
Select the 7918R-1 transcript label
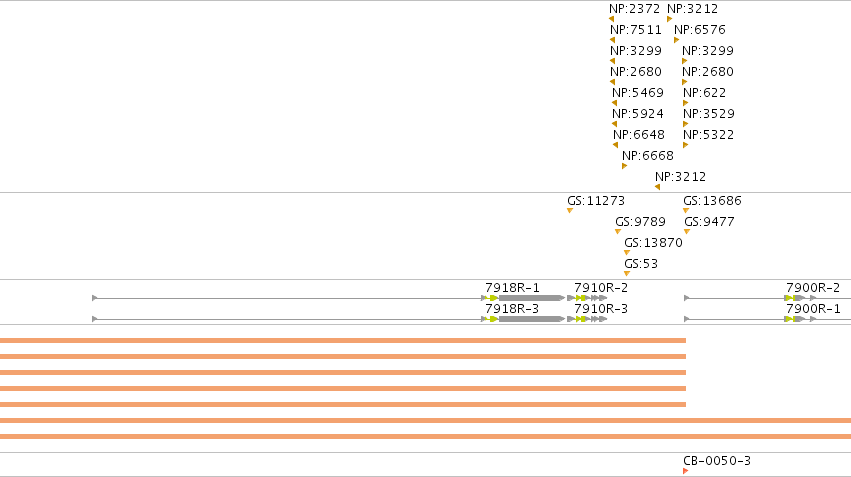coord(512,288)
